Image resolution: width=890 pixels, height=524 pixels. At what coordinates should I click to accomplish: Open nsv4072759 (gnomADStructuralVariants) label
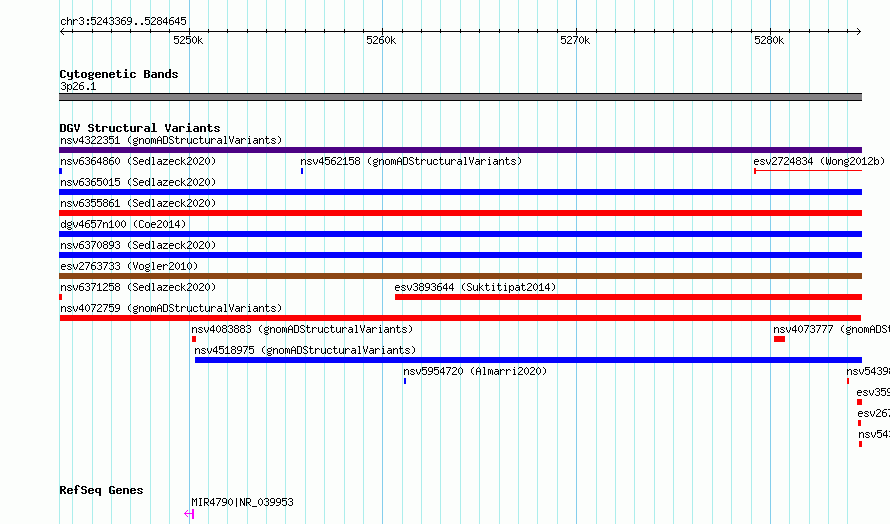coord(171,308)
